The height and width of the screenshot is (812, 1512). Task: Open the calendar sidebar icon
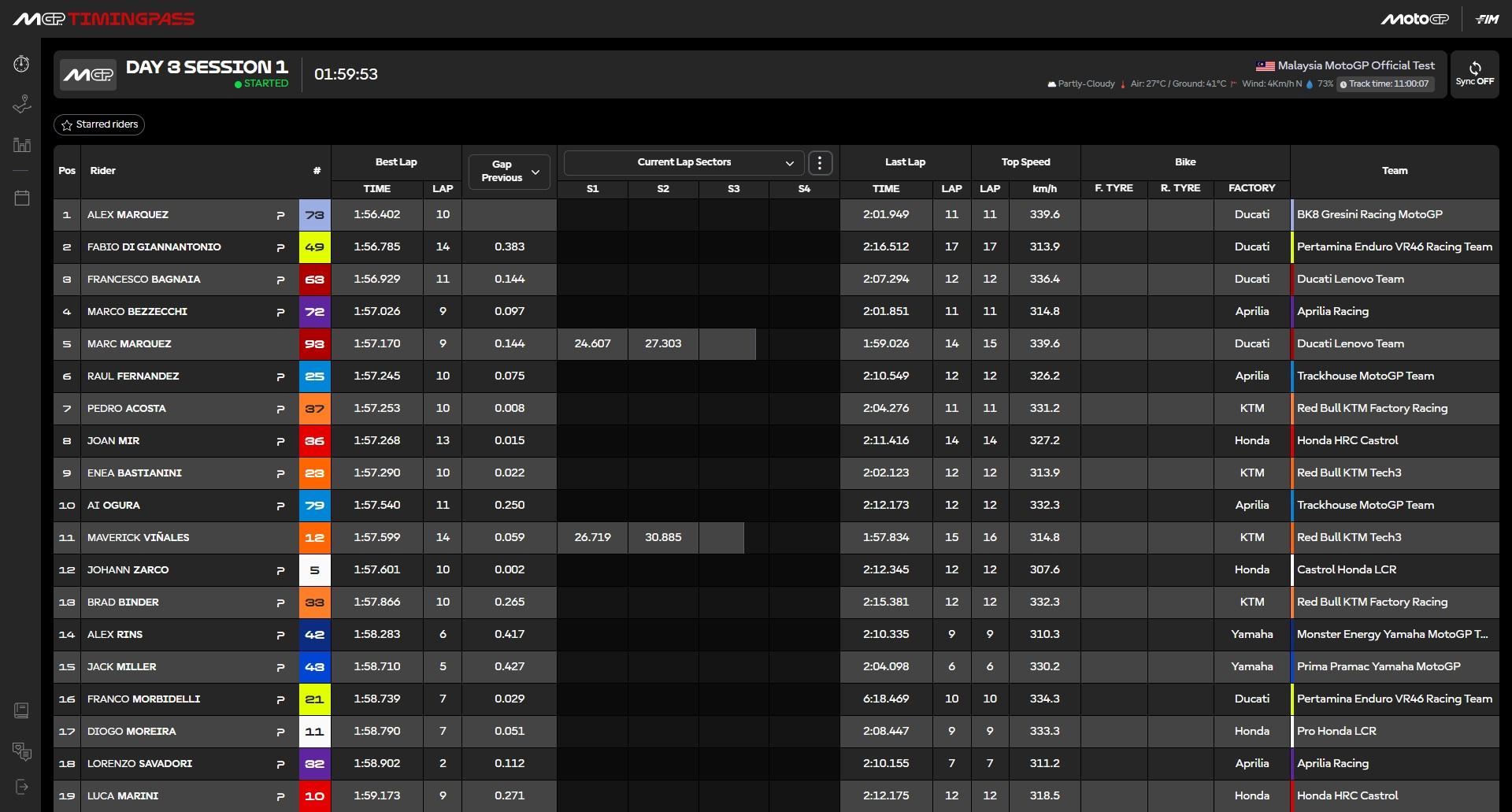click(x=22, y=198)
